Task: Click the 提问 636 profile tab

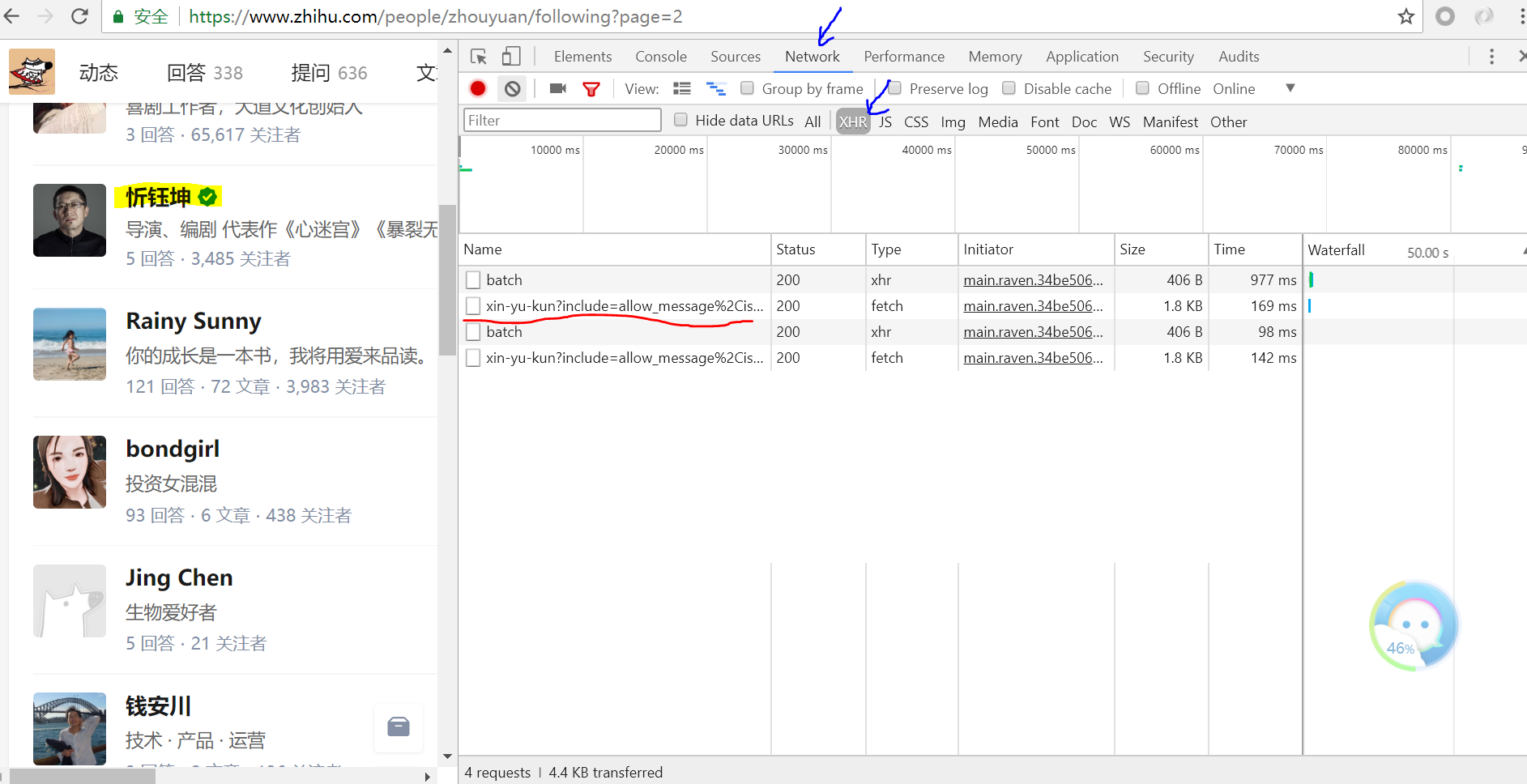Action: [x=329, y=73]
